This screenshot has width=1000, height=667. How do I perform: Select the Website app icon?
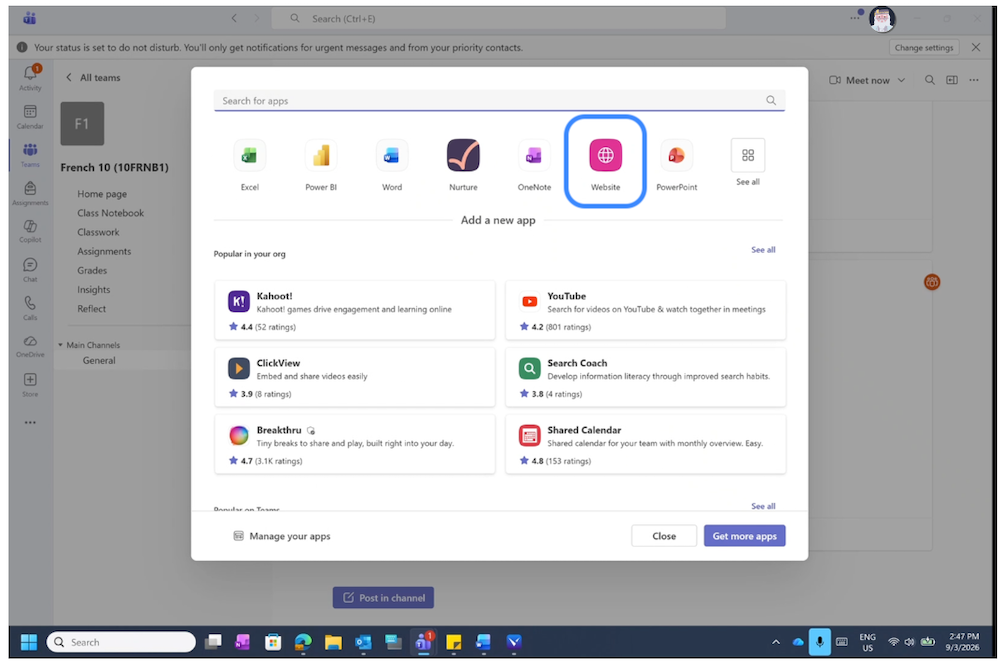click(605, 155)
